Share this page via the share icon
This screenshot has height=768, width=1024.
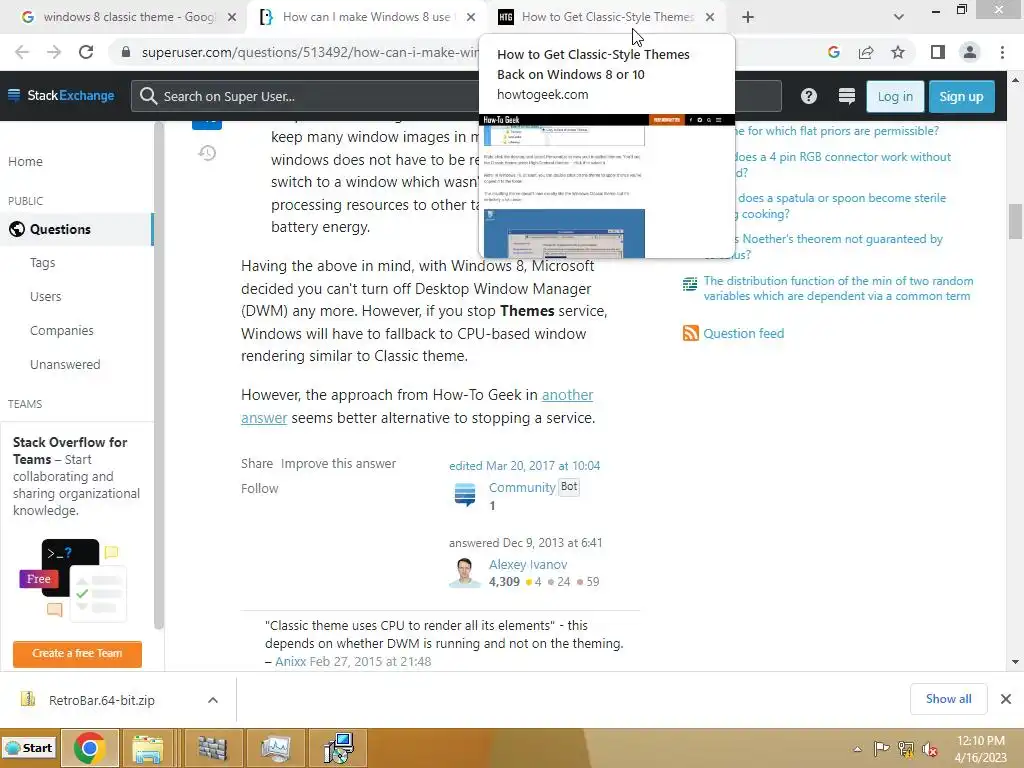(x=866, y=52)
